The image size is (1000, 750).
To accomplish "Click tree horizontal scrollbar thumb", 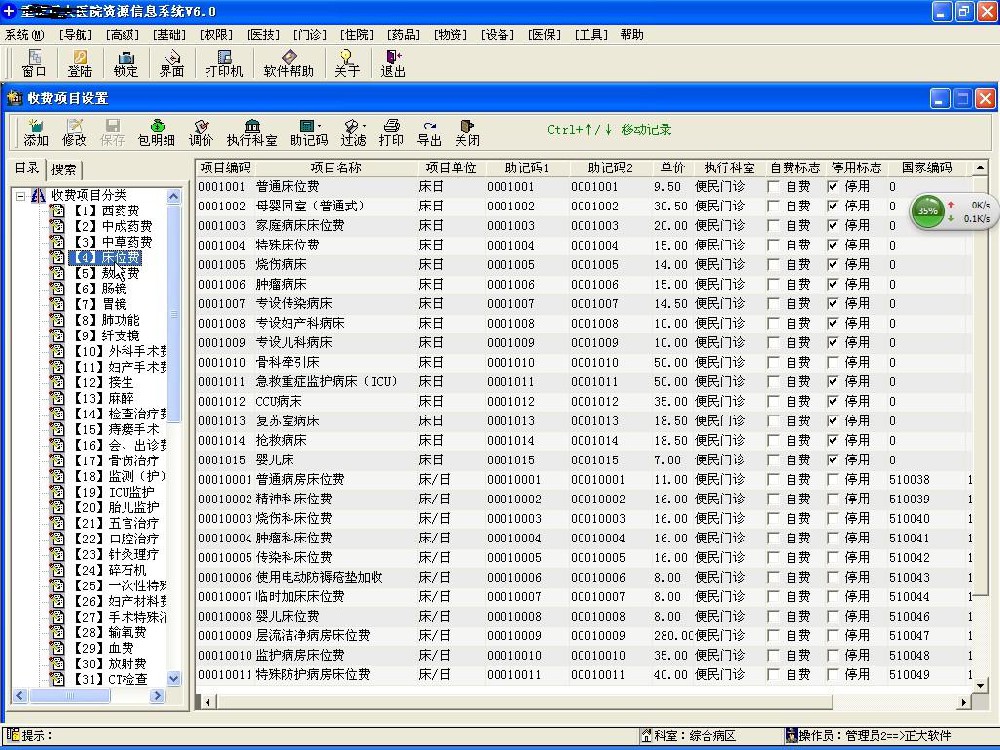I will pyautogui.click(x=70, y=696).
